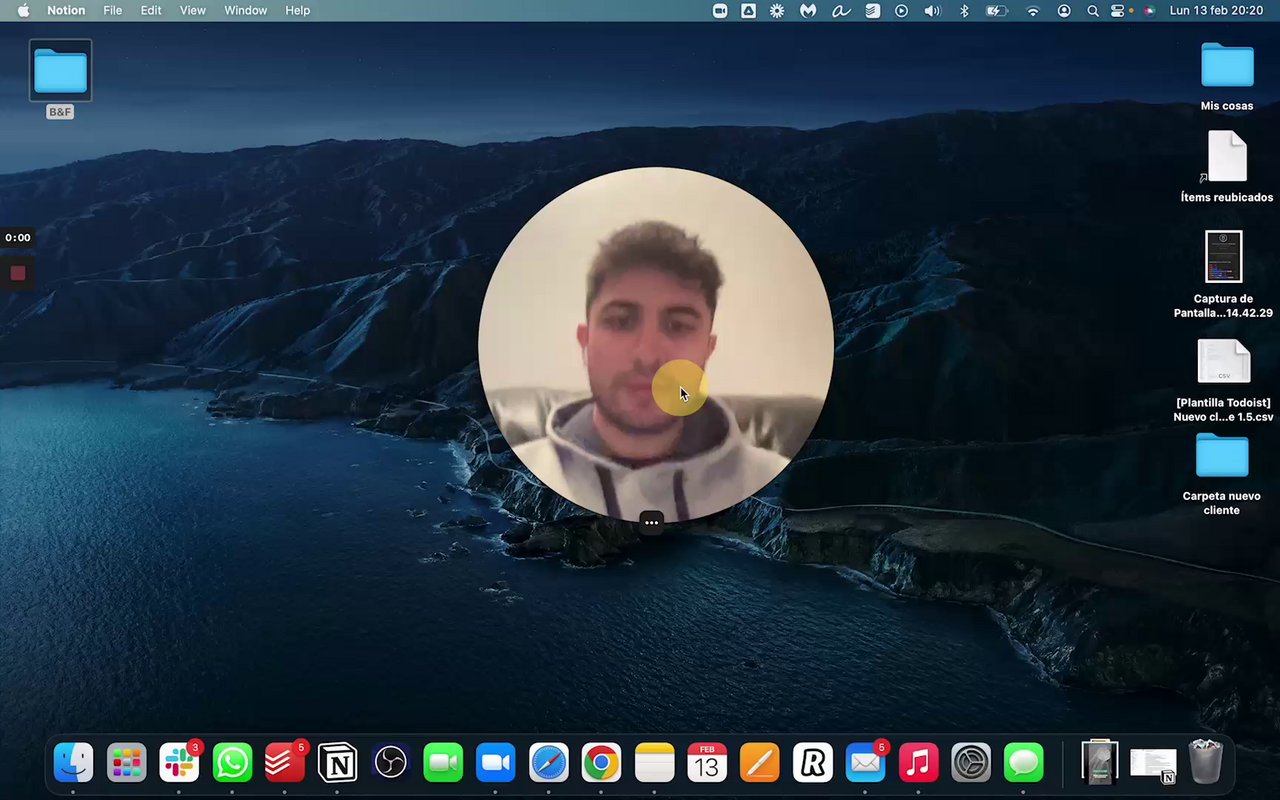
Task: Open Spotlight search
Action: coord(1092,10)
